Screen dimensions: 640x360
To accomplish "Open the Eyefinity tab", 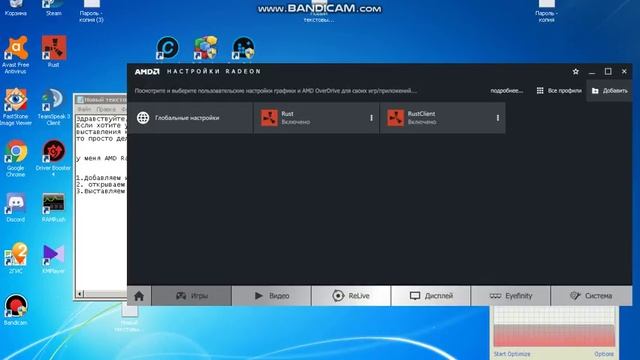I will (511, 296).
